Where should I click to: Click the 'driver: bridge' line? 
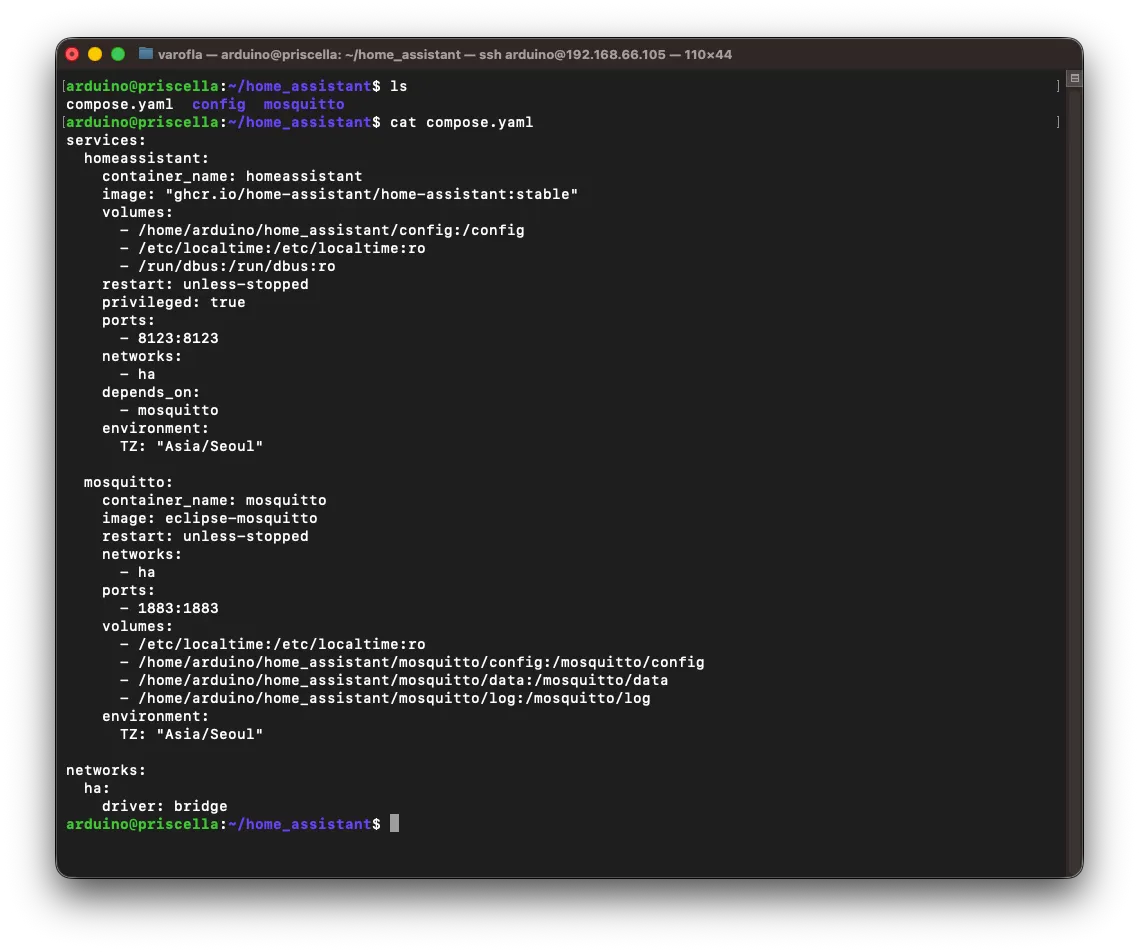coord(164,807)
